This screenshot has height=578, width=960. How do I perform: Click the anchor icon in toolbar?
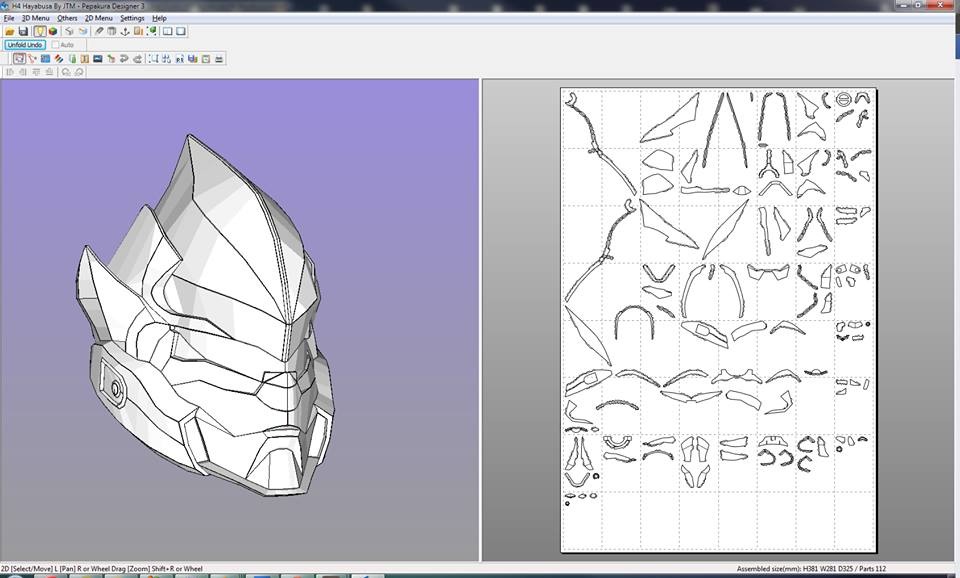pyautogui.click(x=125, y=31)
